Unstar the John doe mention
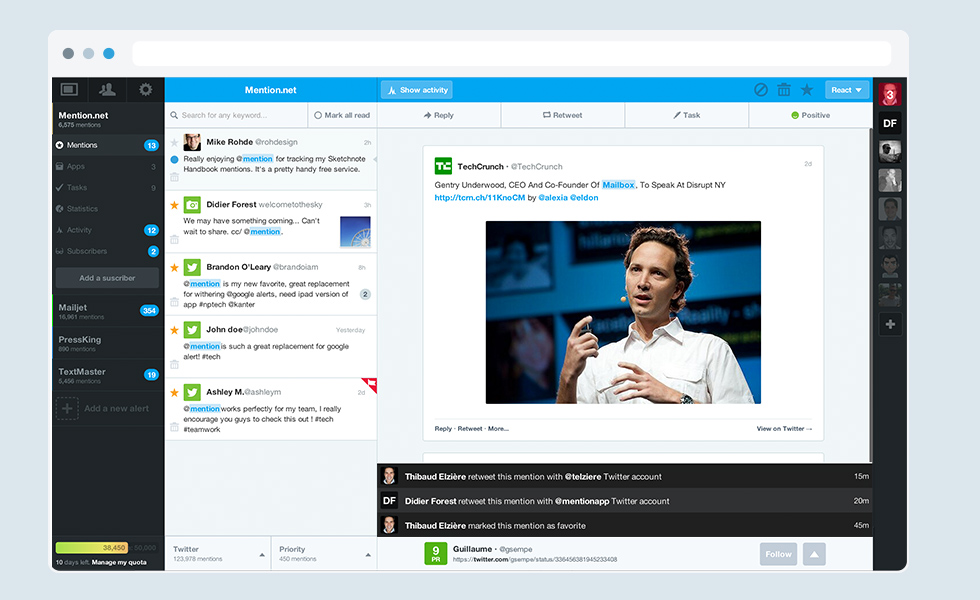Screen dimensions: 980x600 [x=174, y=330]
